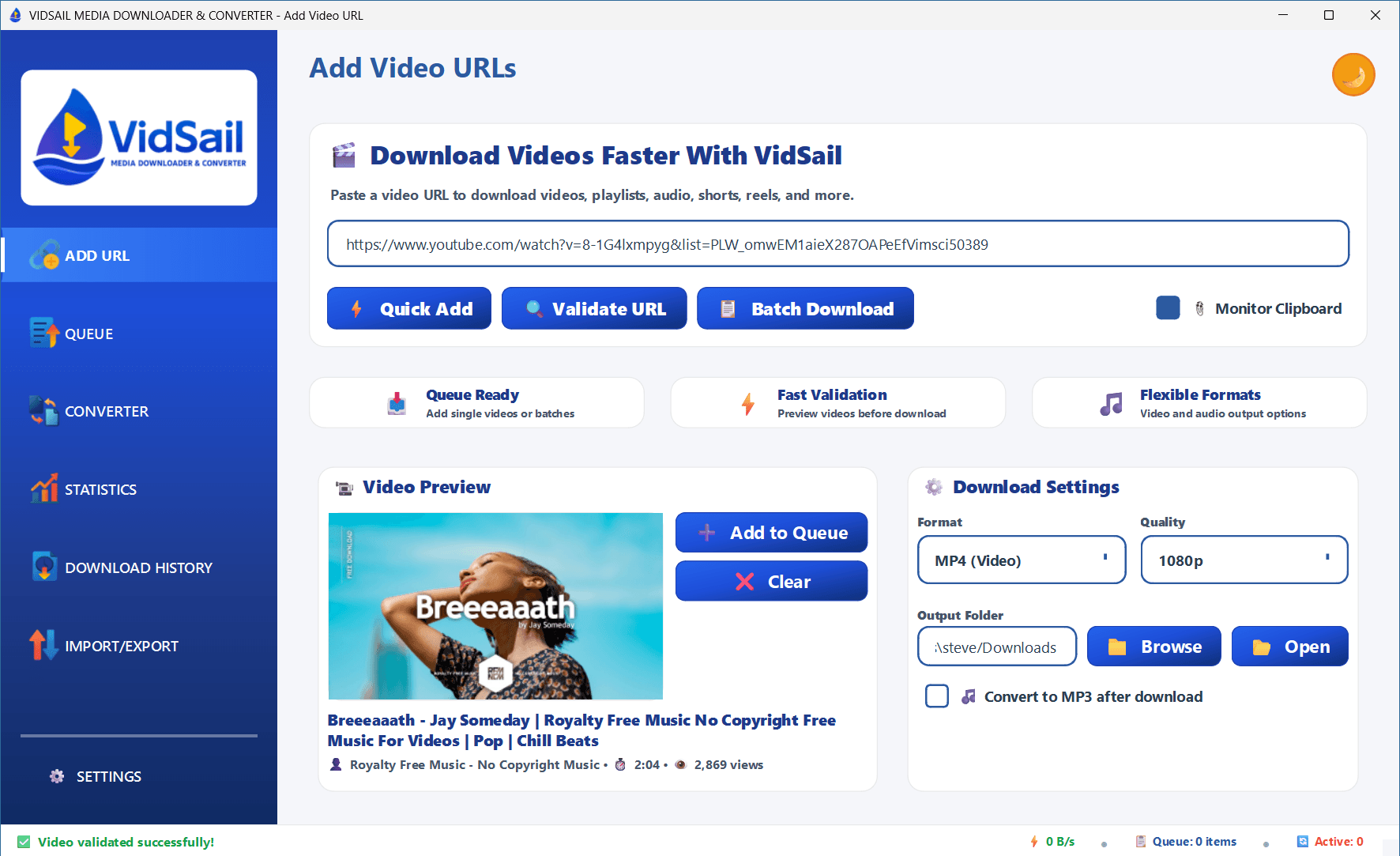The width and height of the screenshot is (1400, 856).
Task: Click the "Video validated successfully!" status message
Action: click(x=126, y=842)
